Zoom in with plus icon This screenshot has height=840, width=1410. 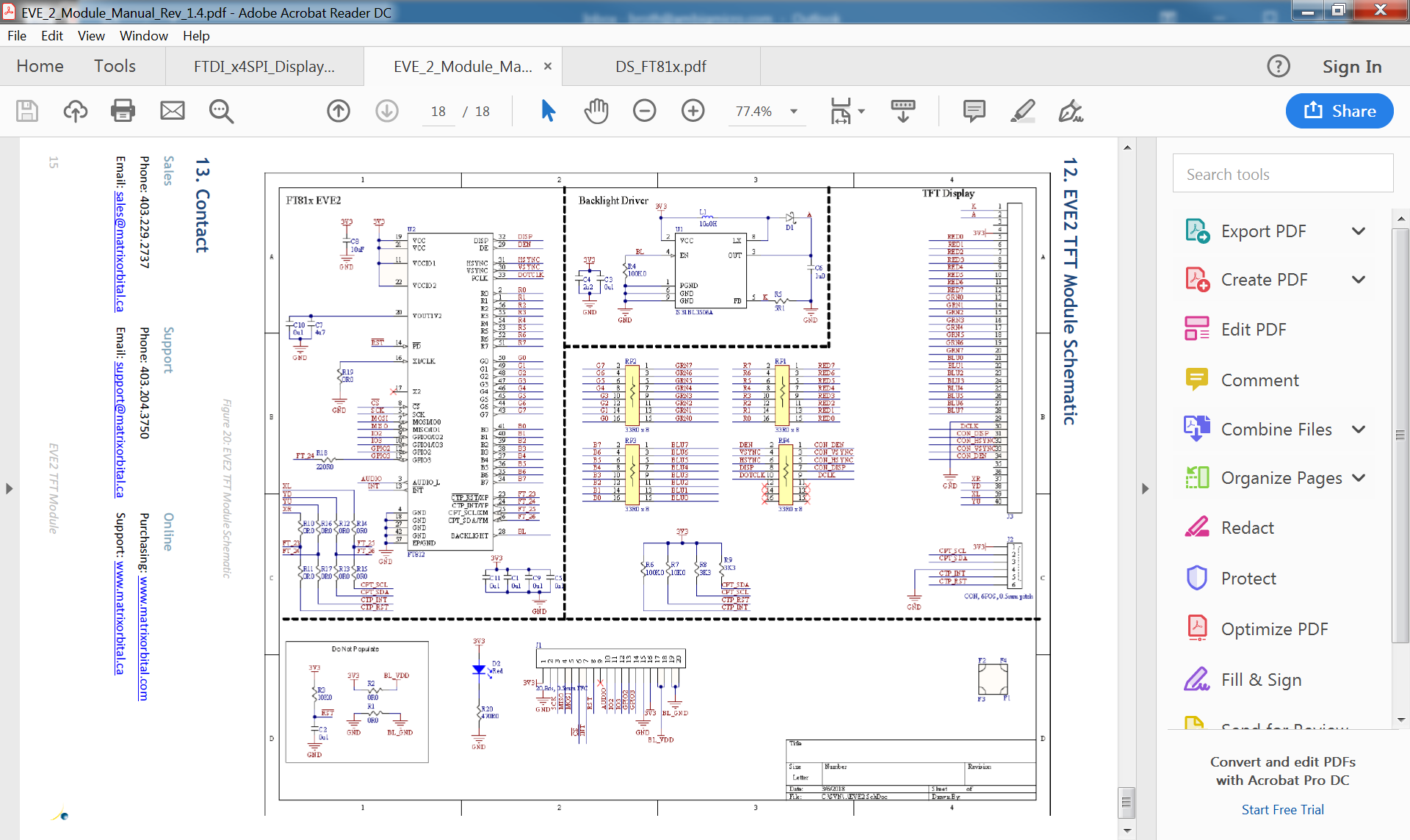(x=693, y=111)
